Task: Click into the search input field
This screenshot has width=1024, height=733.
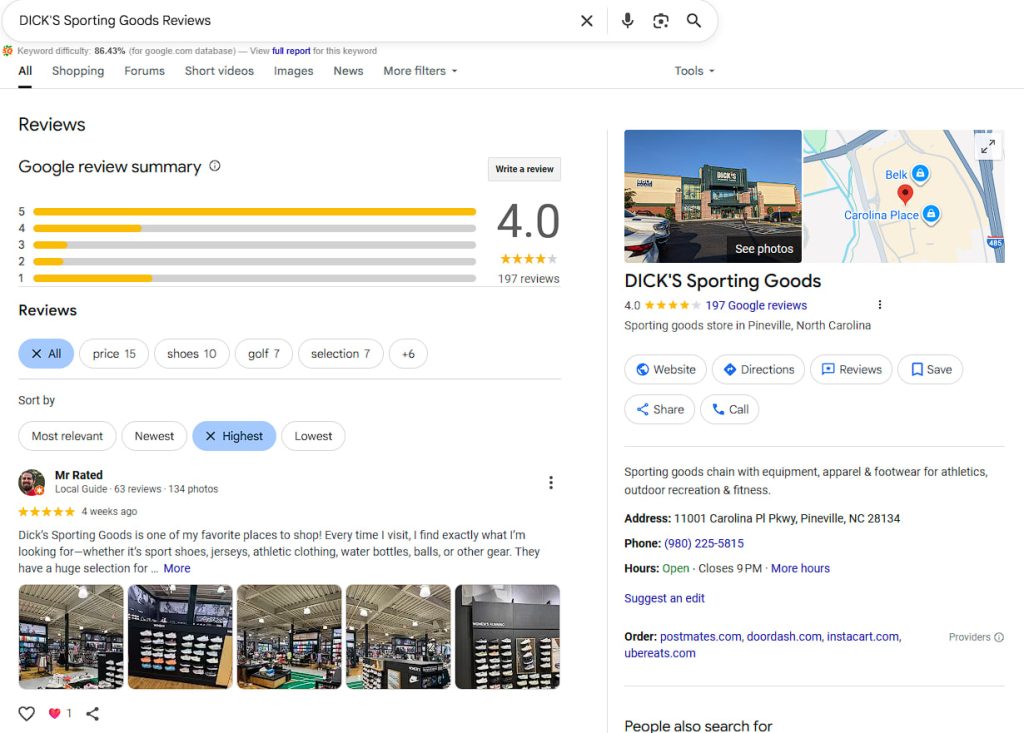Action: 294,21
